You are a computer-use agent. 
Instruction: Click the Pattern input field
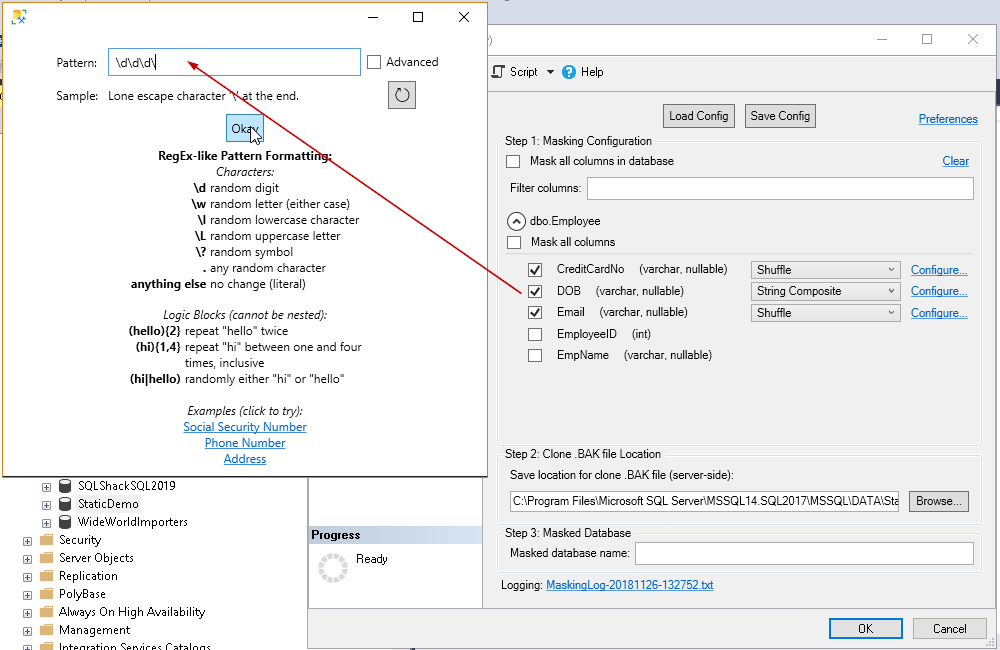pos(234,63)
